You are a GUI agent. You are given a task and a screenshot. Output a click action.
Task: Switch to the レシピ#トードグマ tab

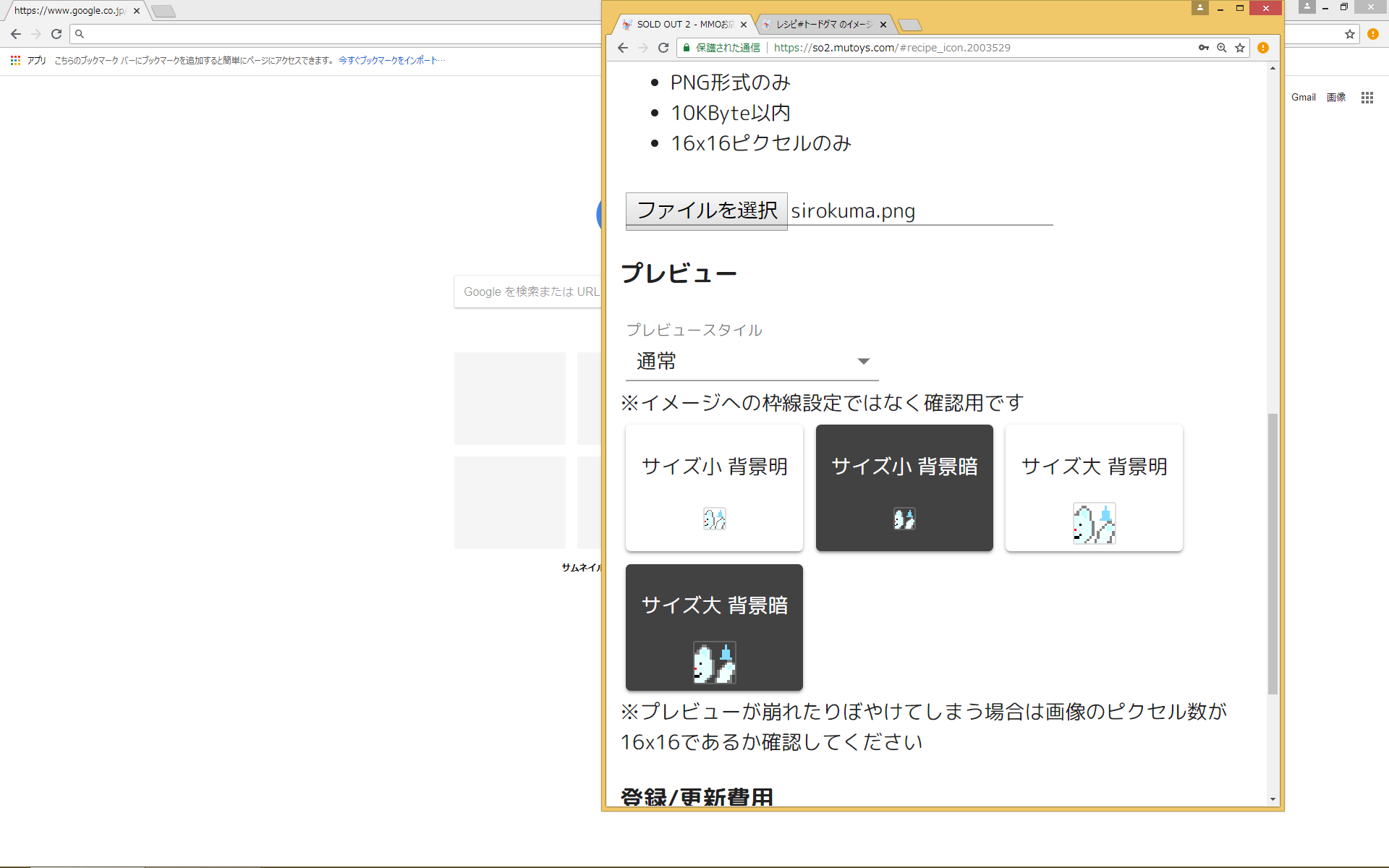(x=824, y=25)
